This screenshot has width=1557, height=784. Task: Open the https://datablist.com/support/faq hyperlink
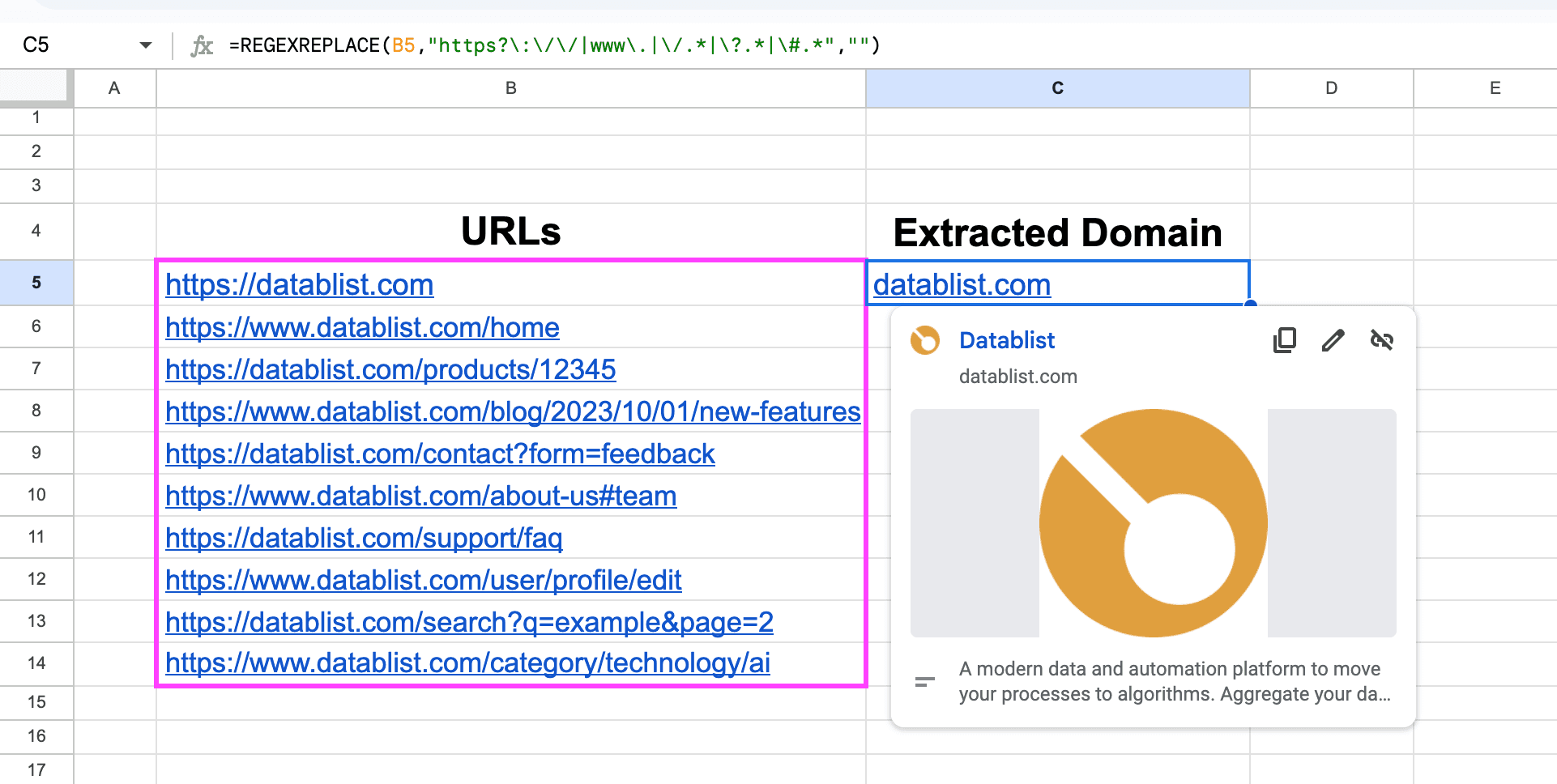[364, 537]
